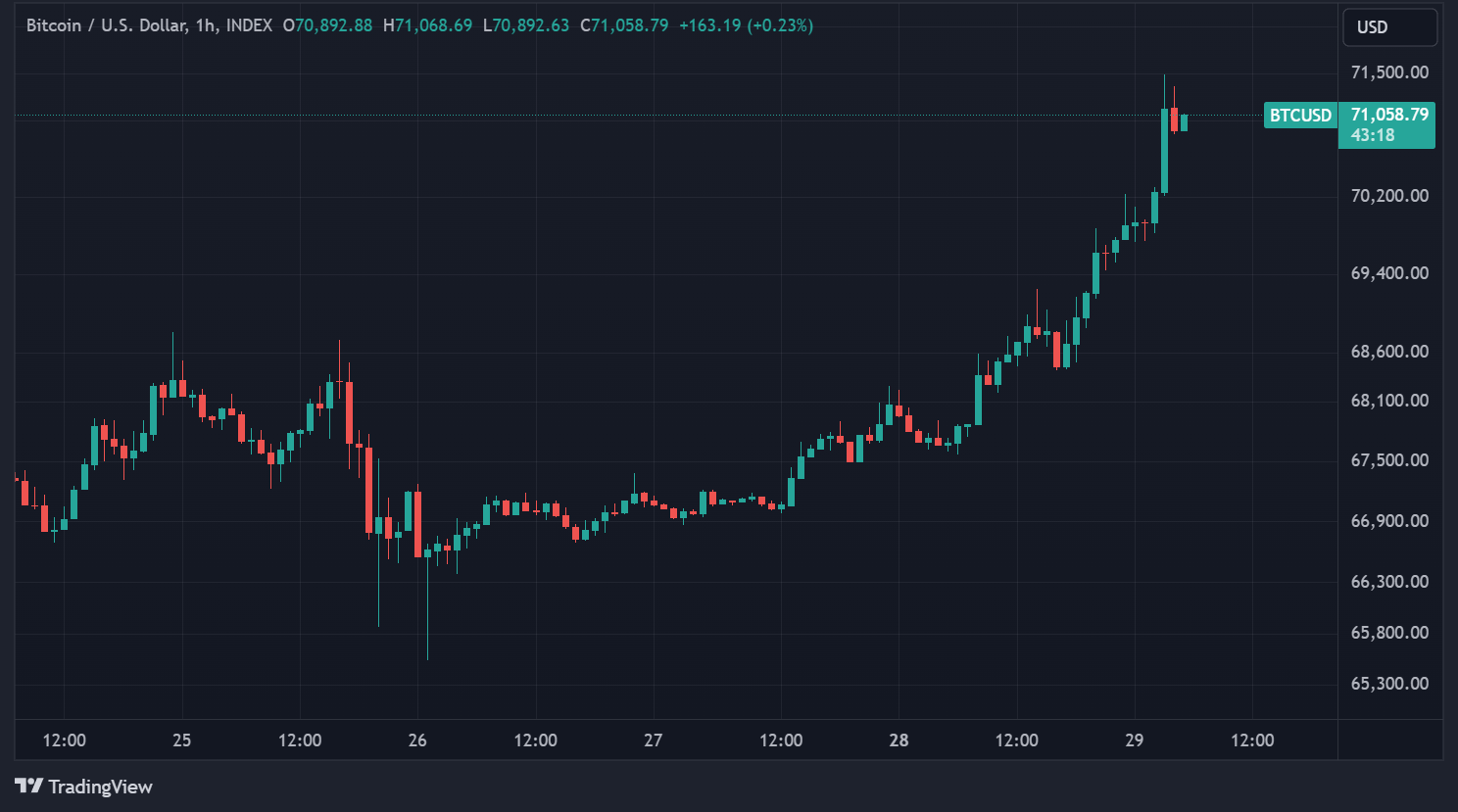Click the INDEX exchange label
This screenshot has height=812, width=1458.
(x=248, y=25)
